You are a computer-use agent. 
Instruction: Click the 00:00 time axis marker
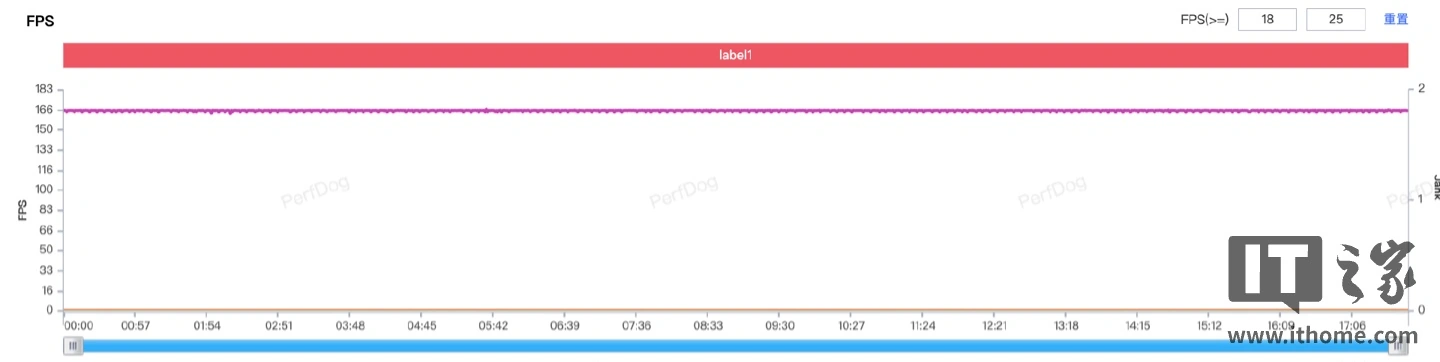[x=79, y=326]
